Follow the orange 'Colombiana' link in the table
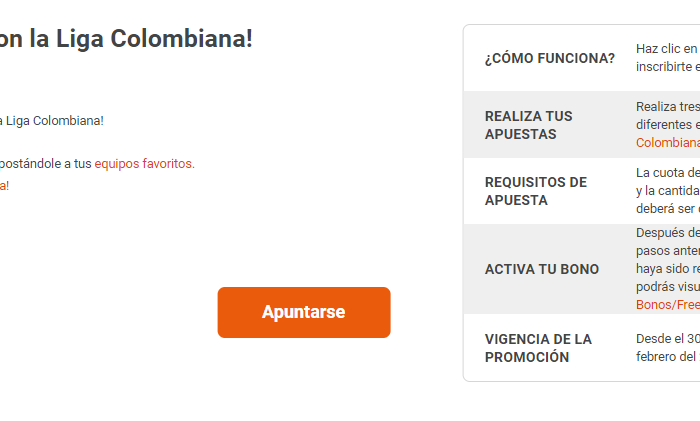 [667, 143]
